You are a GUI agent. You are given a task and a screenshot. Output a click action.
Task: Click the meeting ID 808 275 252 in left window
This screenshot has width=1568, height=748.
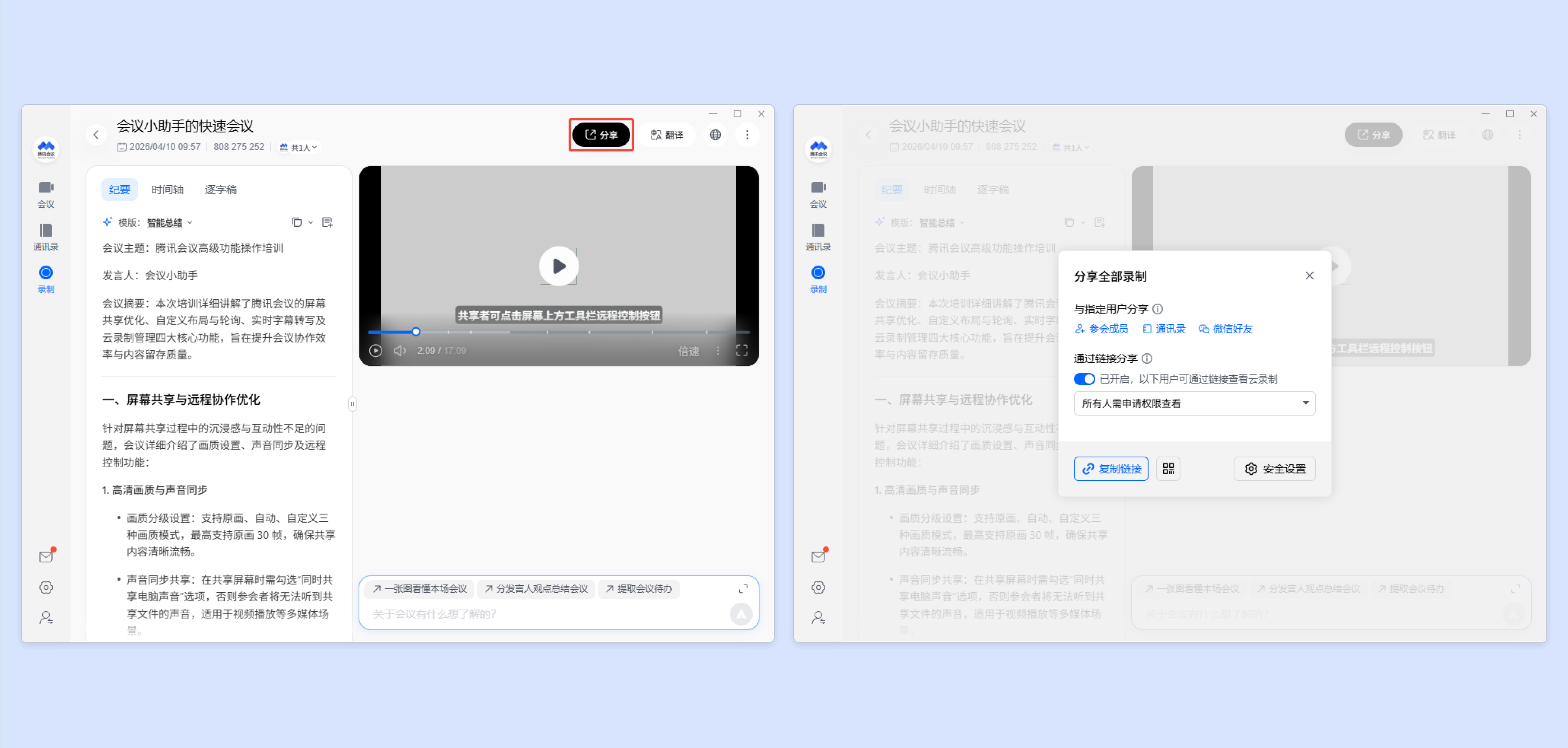click(x=239, y=147)
